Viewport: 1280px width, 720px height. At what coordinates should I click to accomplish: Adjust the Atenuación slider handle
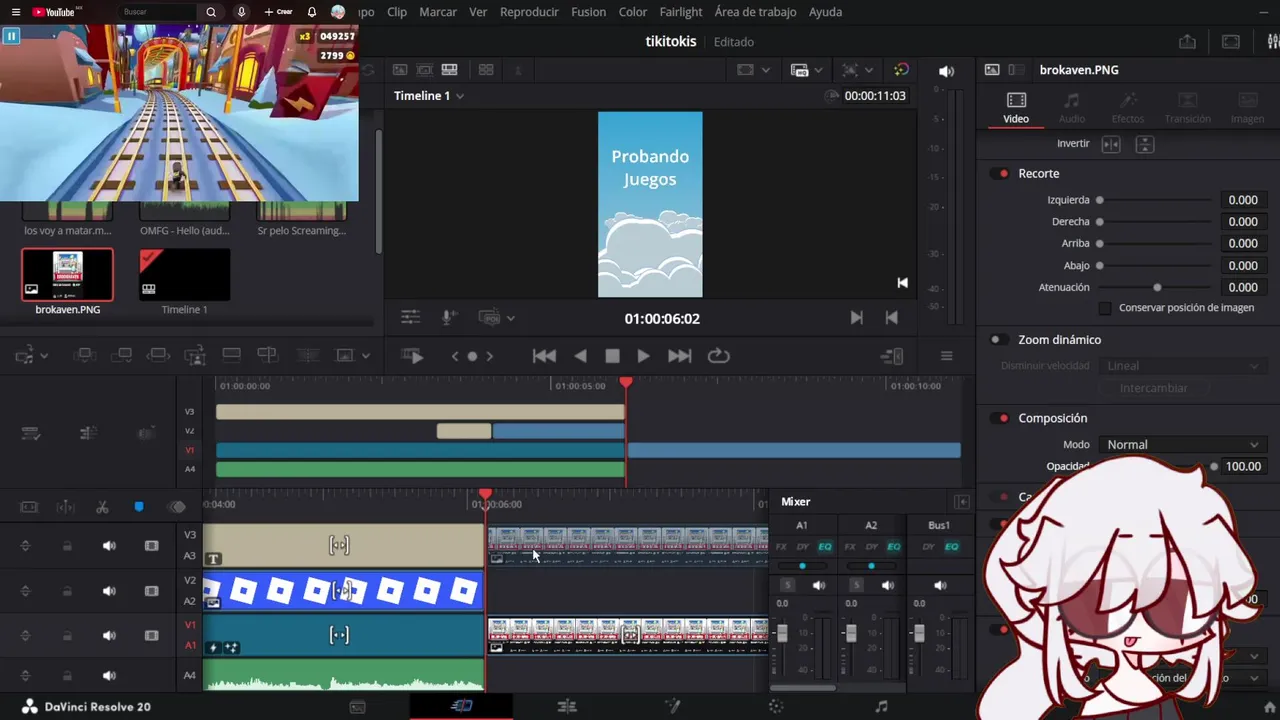click(x=1157, y=288)
